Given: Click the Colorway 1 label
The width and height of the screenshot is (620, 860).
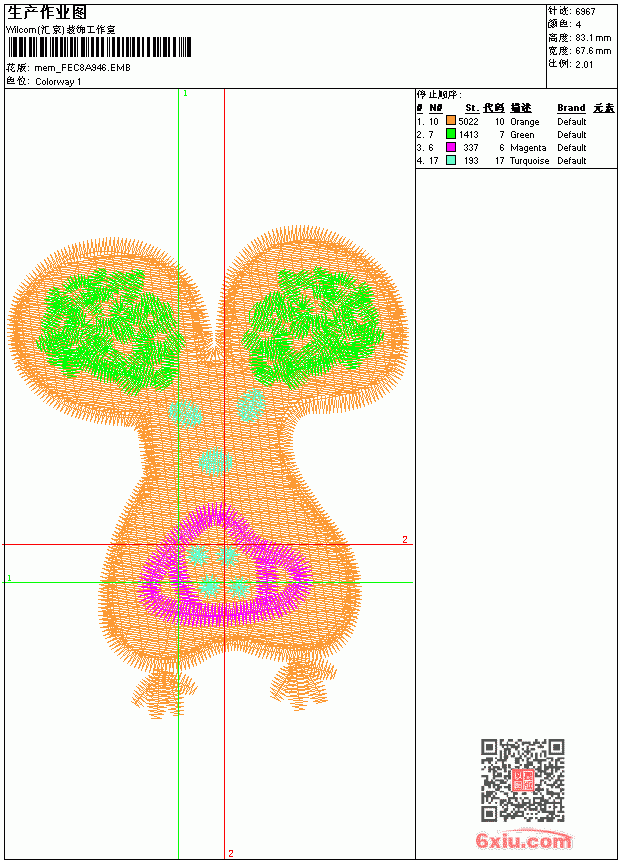Looking at the screenshot, I should coord(58,82).
